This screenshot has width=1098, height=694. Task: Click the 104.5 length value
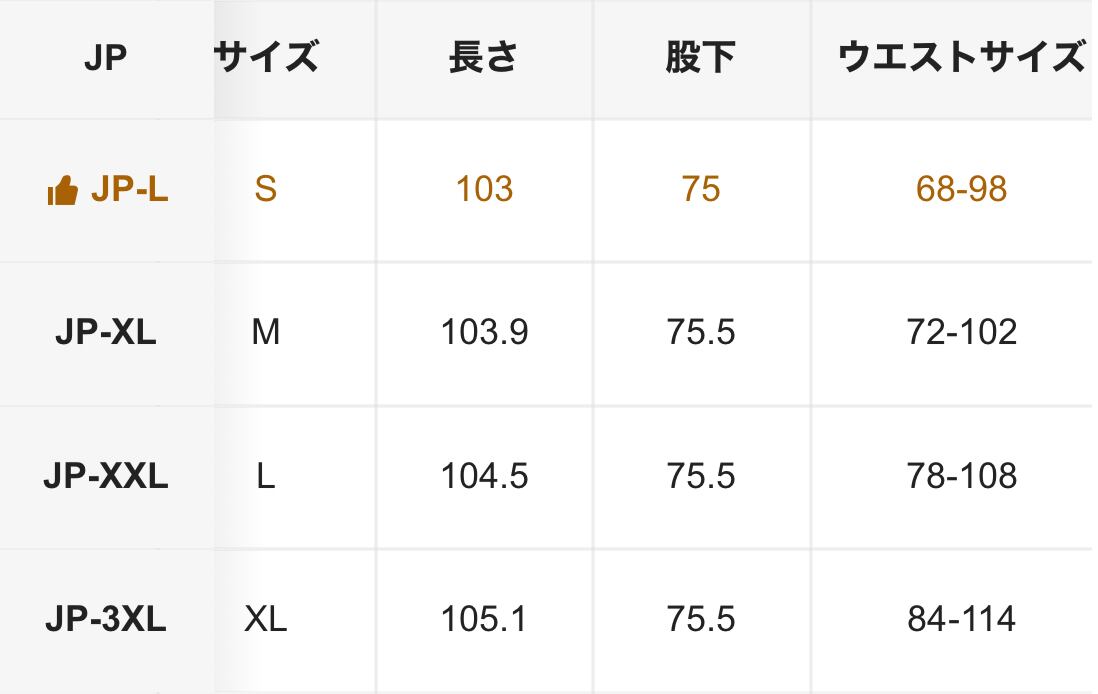[484, 476]
